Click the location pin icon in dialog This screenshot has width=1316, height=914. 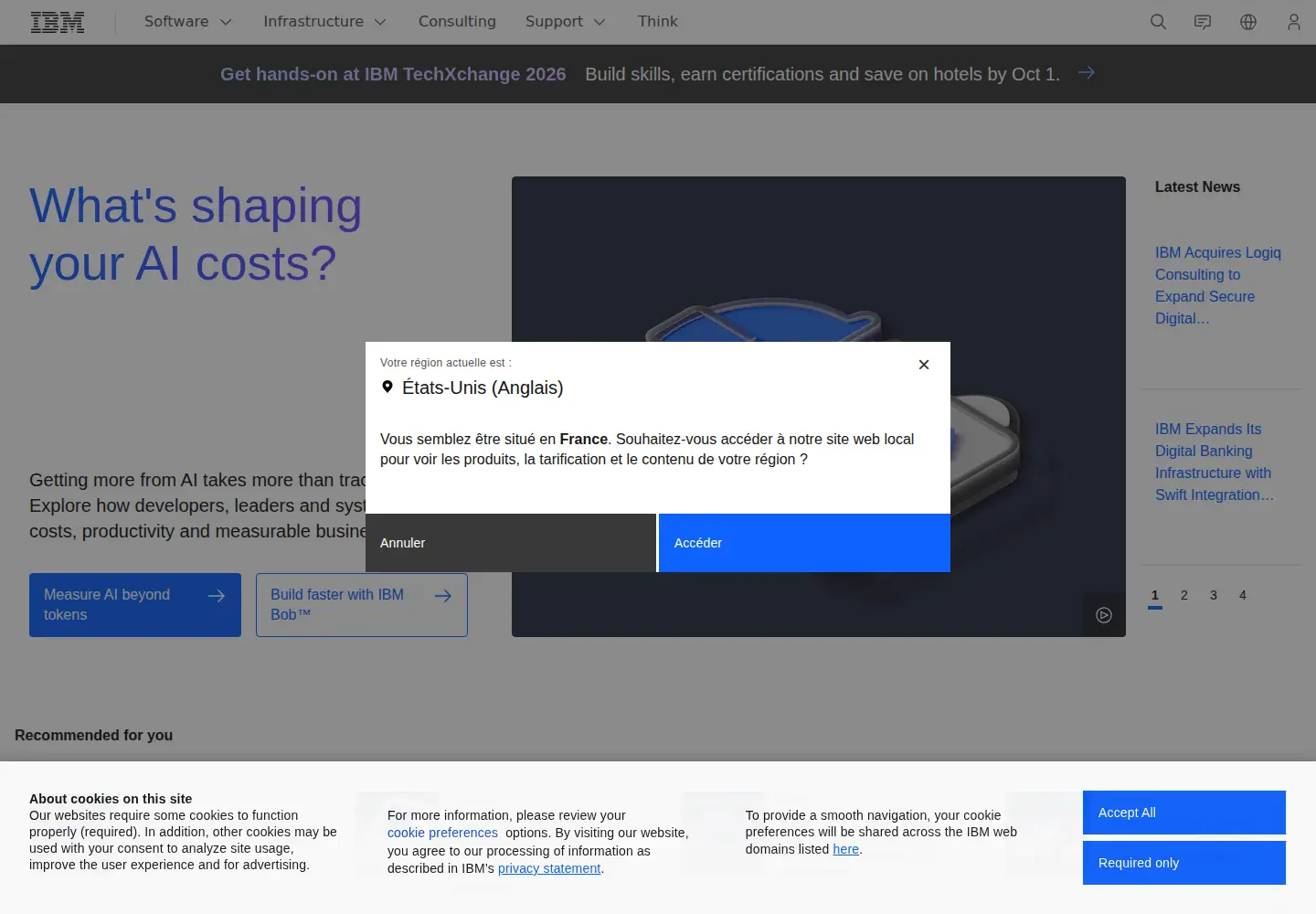pyautogui.click(x=387, y=387)
